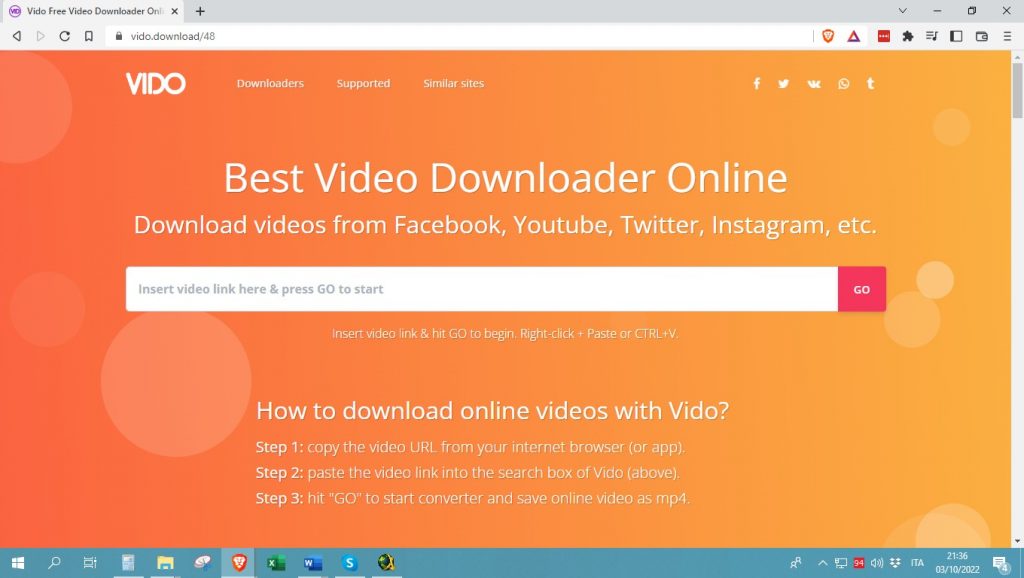Open the Brave hamburger main menu
The width and height of the screenshot is (1024, 578).
(x=1006, y=36)
